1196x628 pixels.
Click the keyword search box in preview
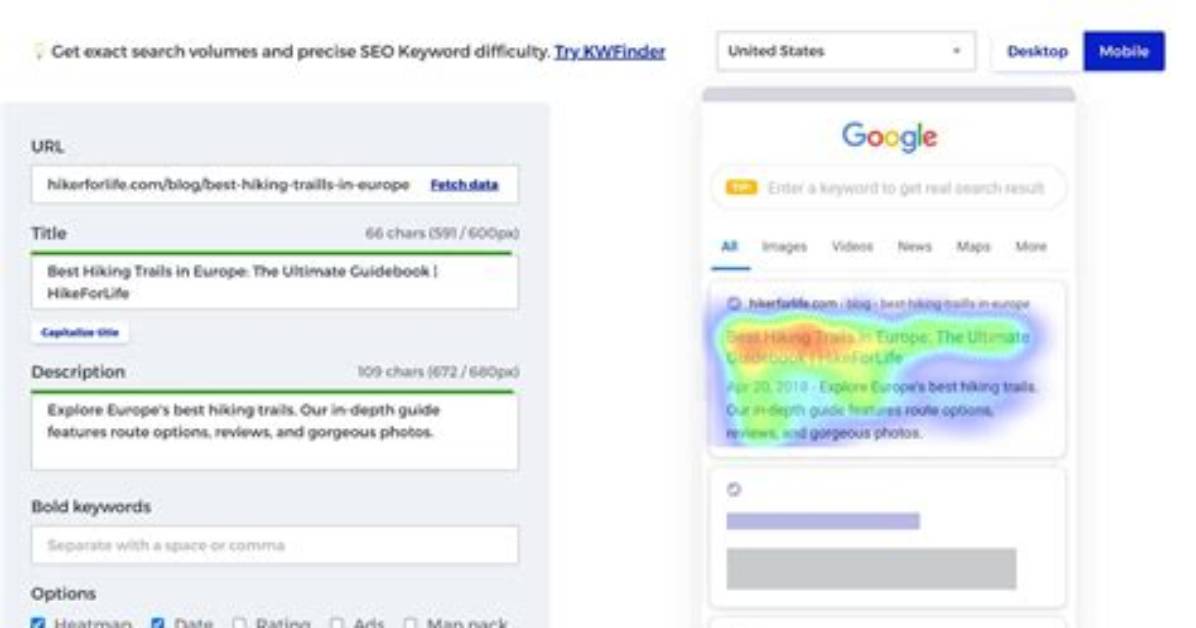pos(889,188)
